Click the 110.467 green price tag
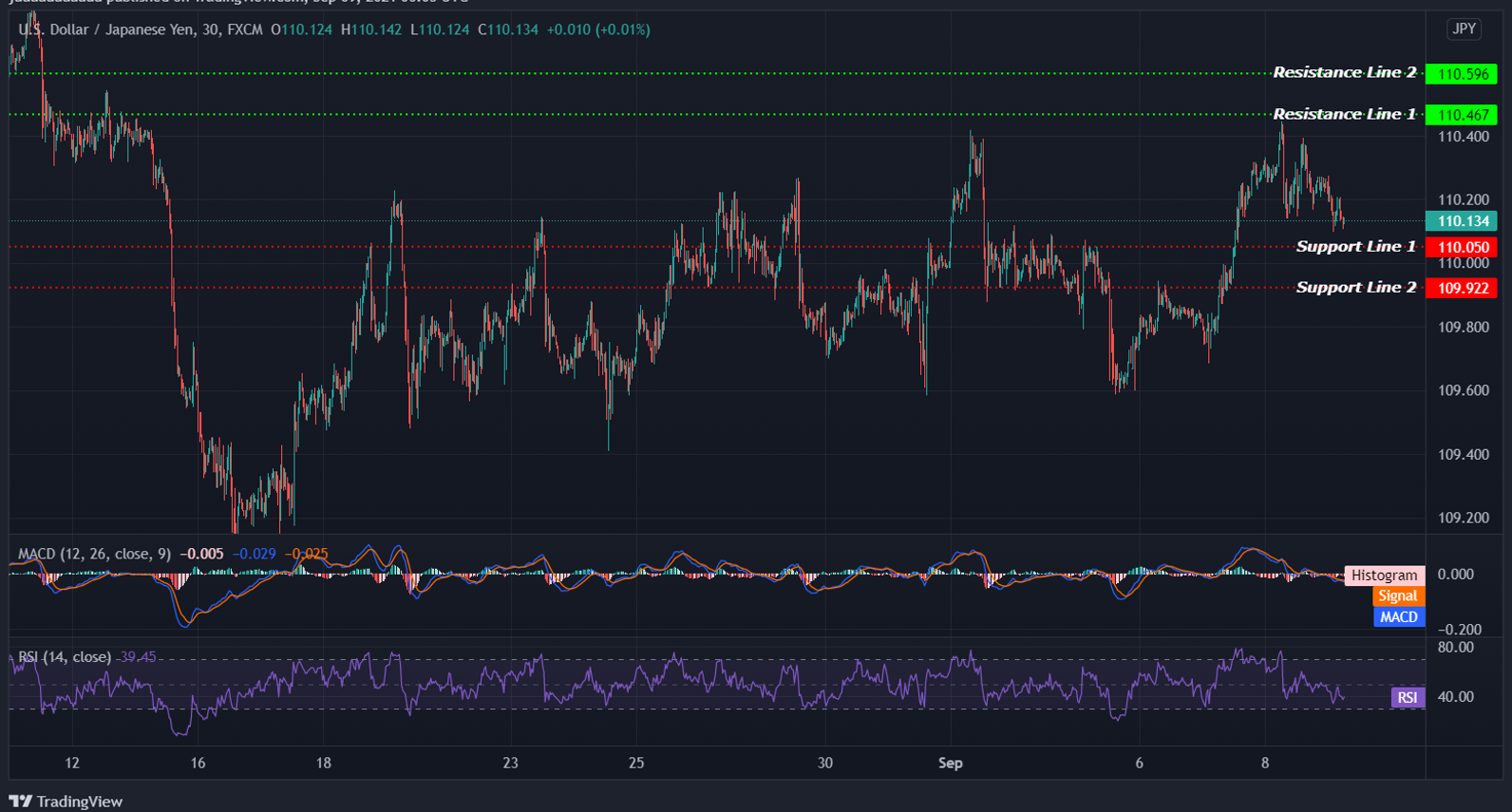 pos(1462,115)
